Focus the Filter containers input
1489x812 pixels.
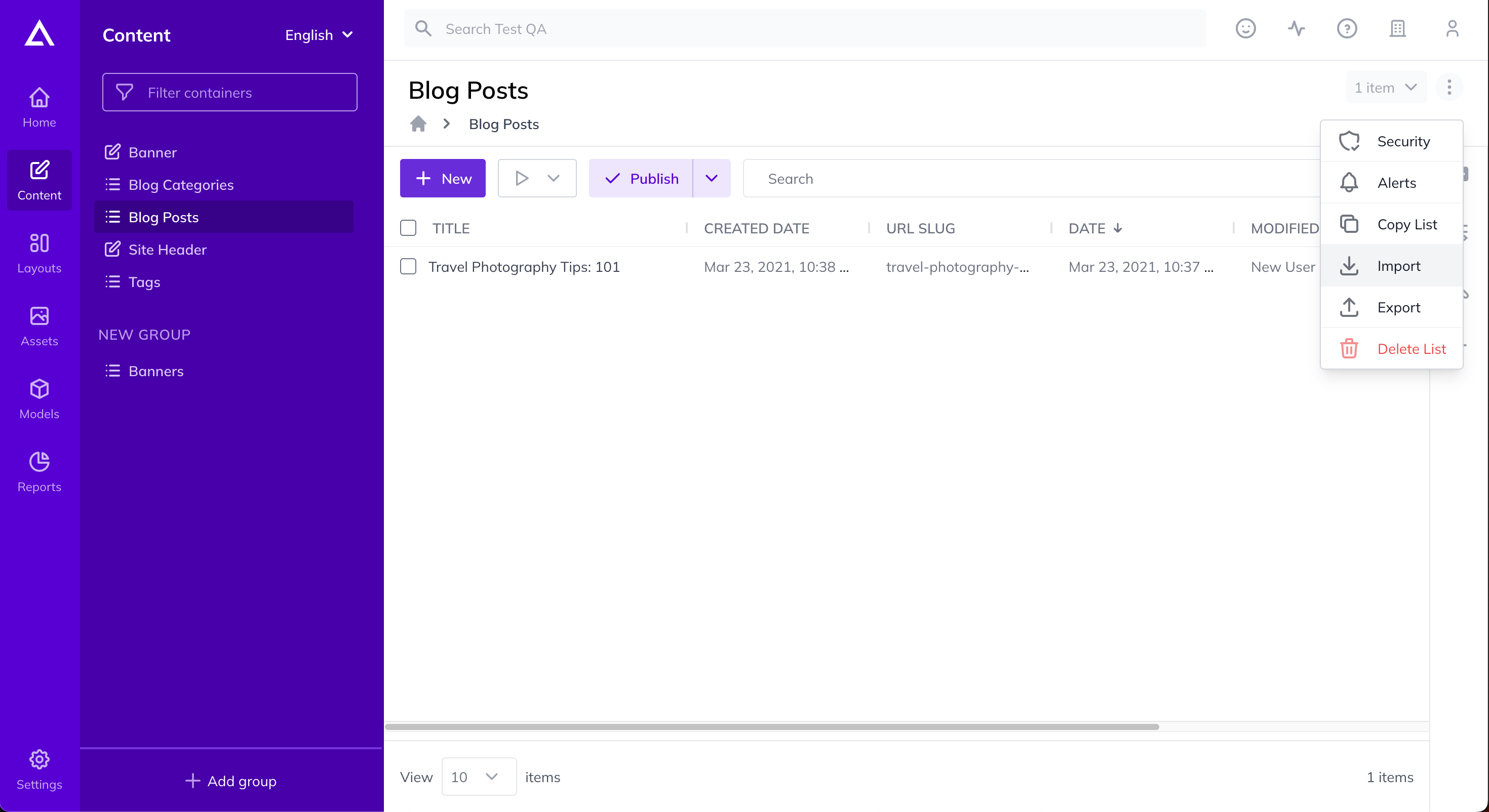229,93
